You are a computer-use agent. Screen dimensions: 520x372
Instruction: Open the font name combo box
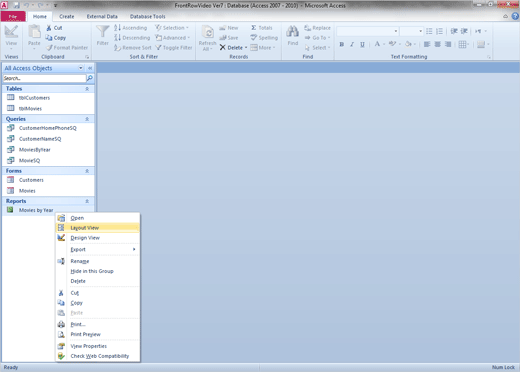tap(368, 31)
